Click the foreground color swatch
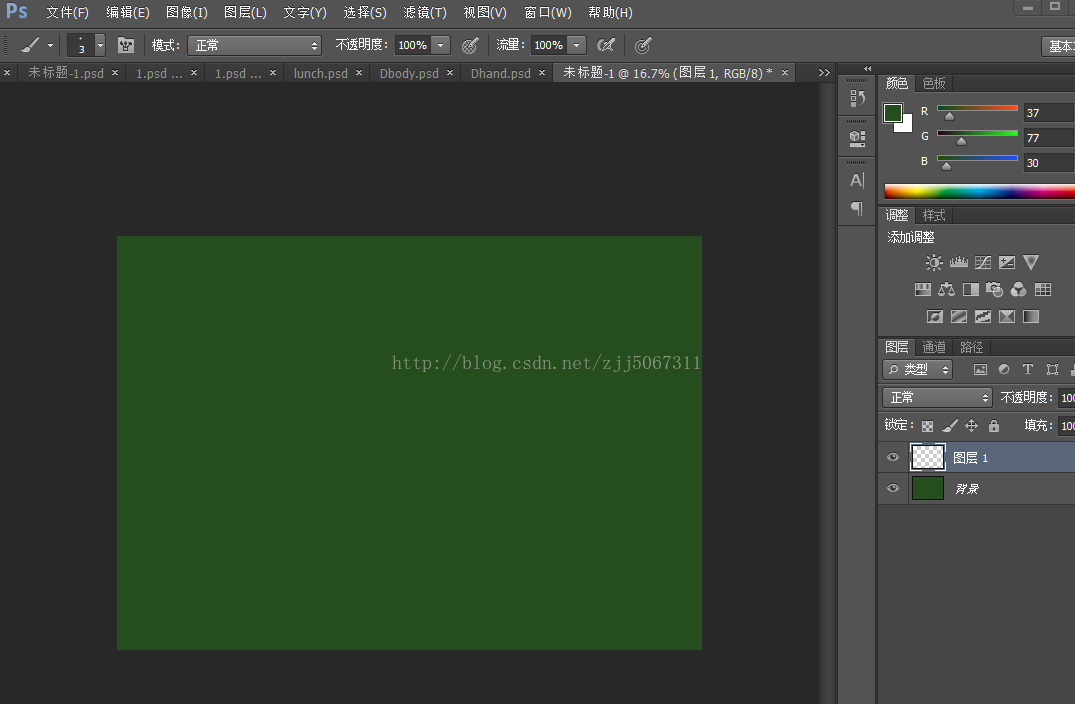 [x=893, y=113]
